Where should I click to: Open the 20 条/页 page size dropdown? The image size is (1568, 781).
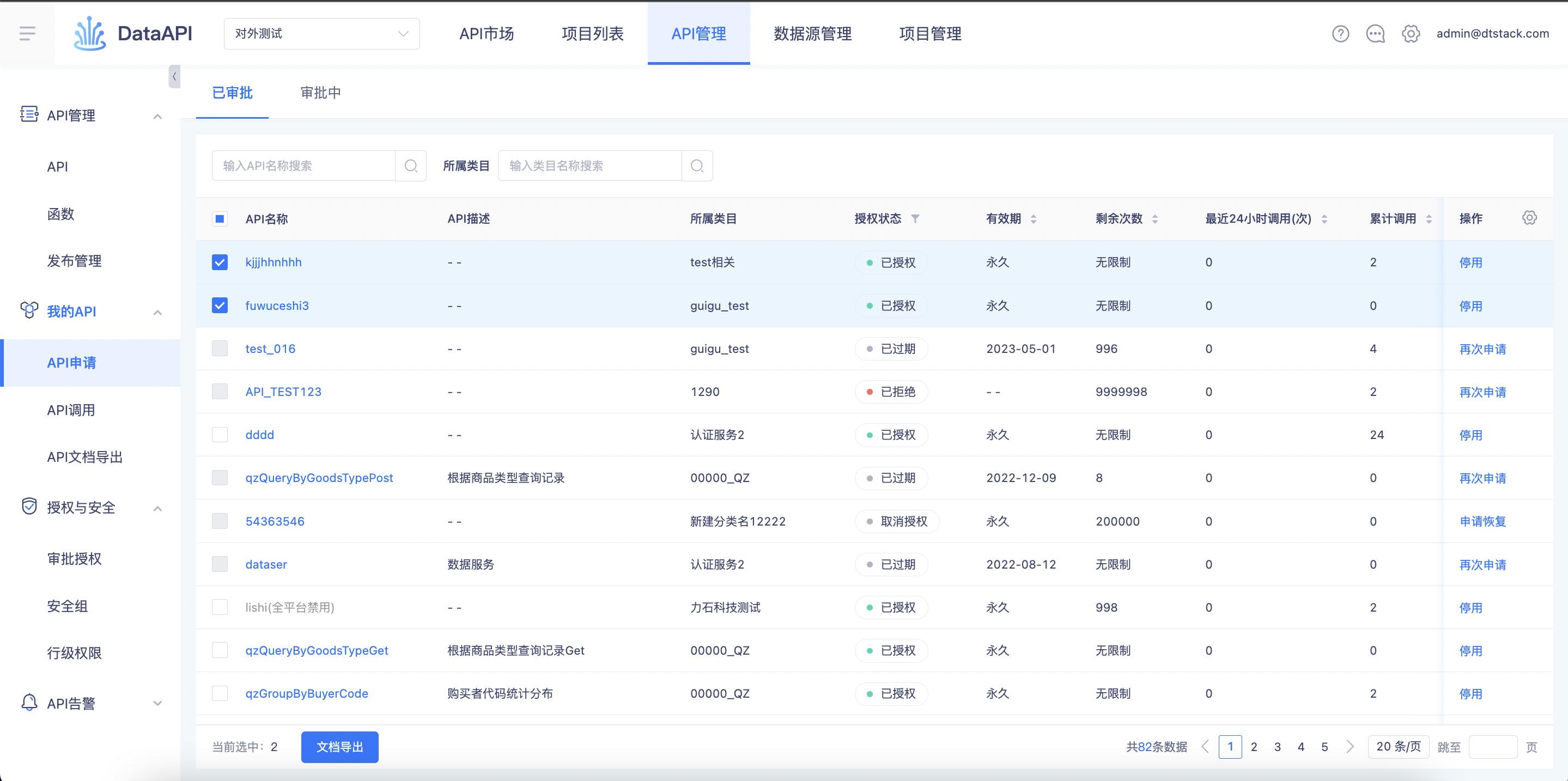coord(1399,746)
